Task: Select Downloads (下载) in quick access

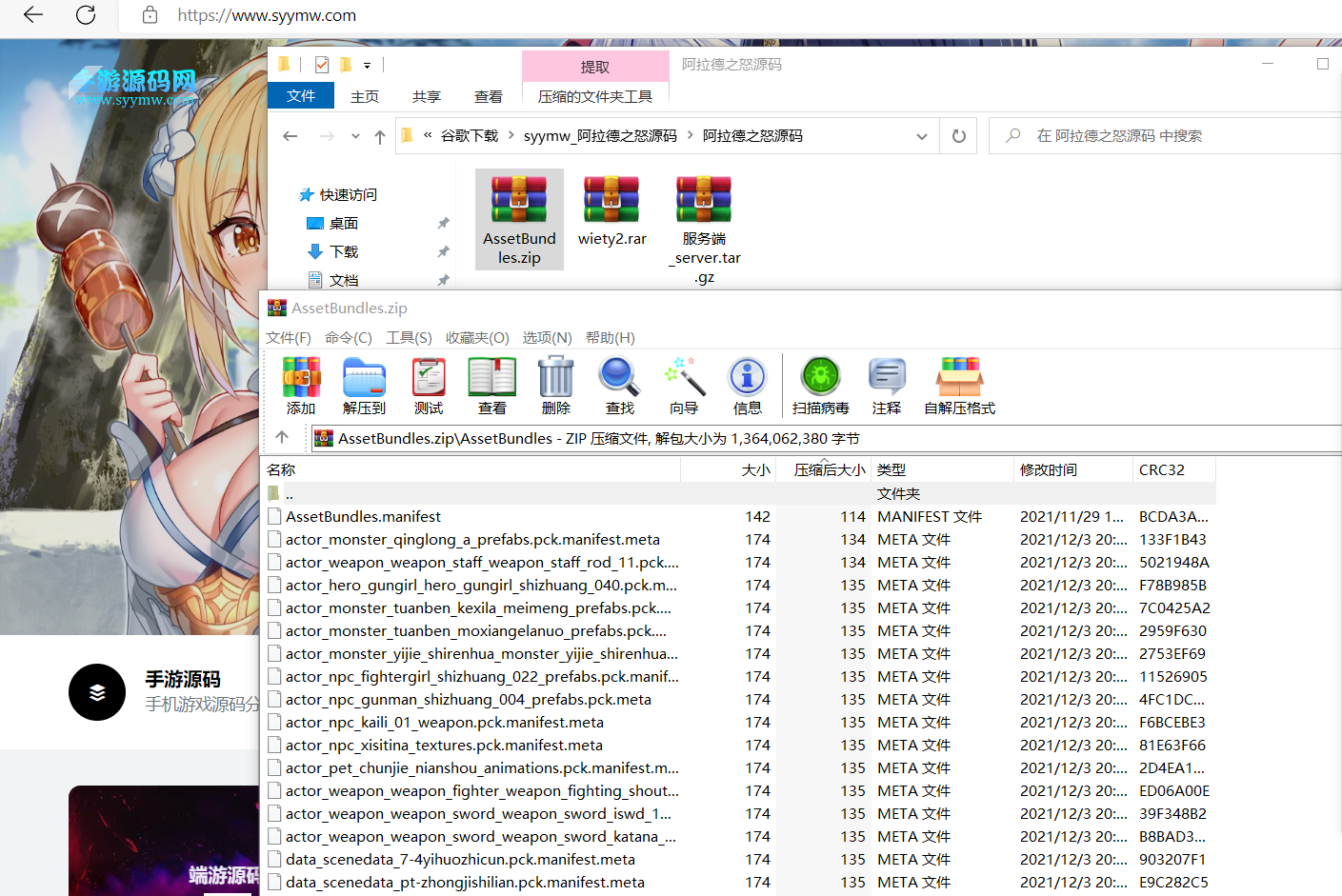Action: click(343, 252)
